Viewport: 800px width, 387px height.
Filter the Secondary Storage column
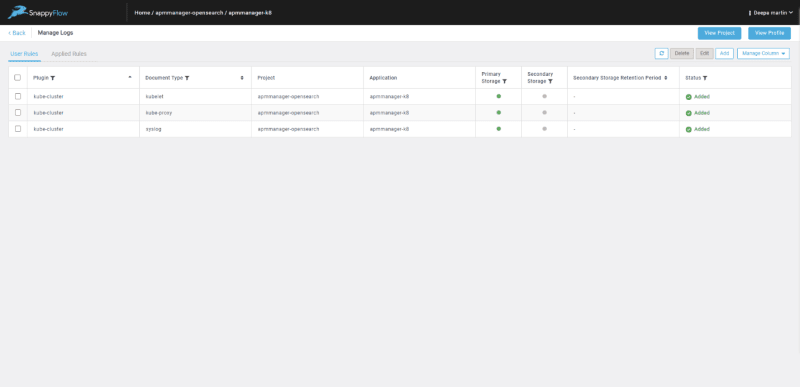[x=550, y=82]
